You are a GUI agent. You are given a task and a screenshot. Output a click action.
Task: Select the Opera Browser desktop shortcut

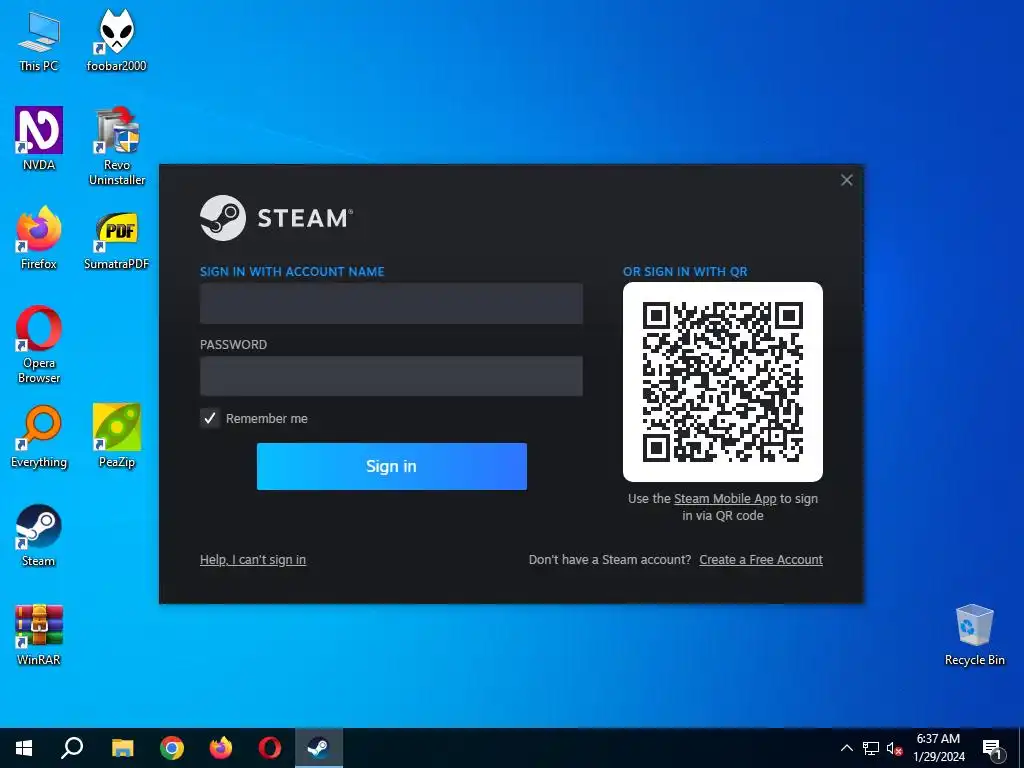pos(39,345)
